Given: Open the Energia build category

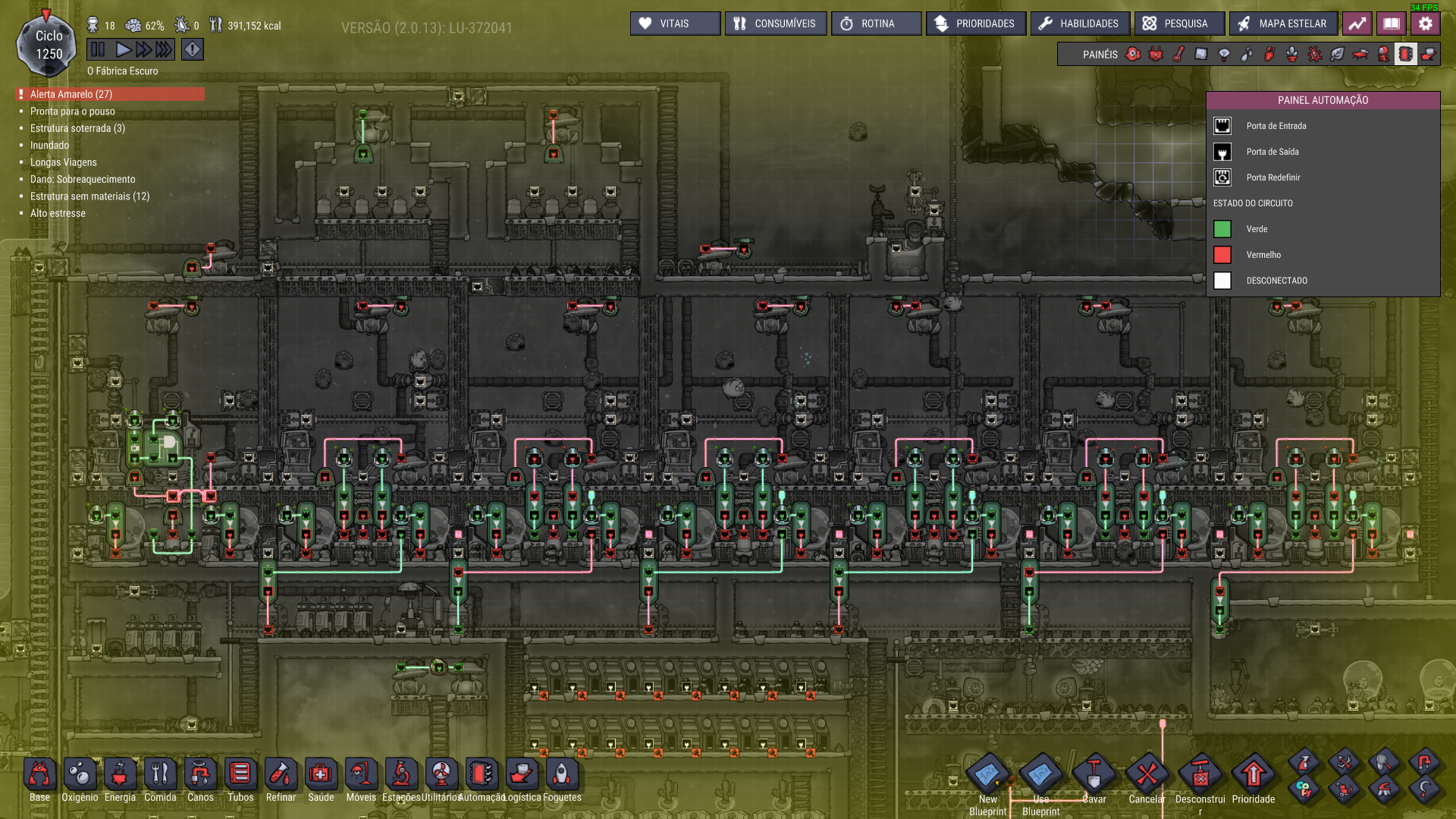Looking at the screenshot, I should click(x=120, y=775).
